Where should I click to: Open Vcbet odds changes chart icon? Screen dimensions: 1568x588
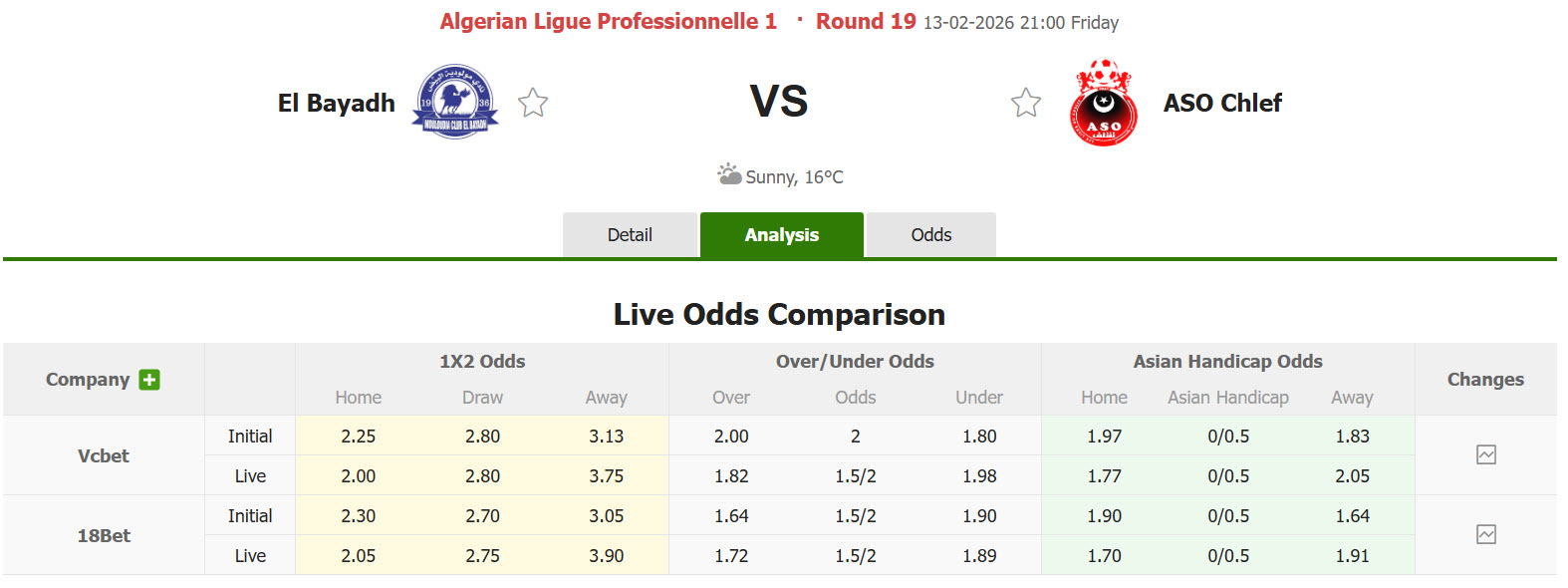point(1485,454)
